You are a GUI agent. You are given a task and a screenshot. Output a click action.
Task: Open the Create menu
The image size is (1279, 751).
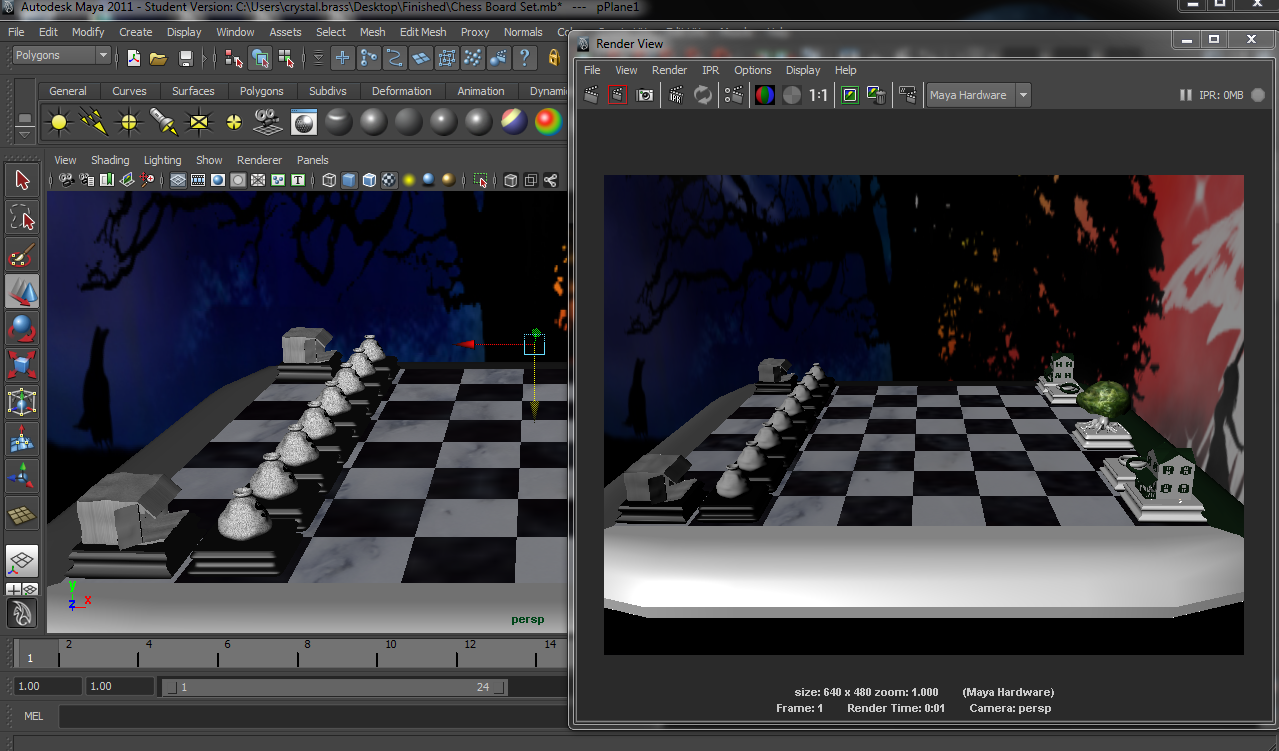(136, 32)
